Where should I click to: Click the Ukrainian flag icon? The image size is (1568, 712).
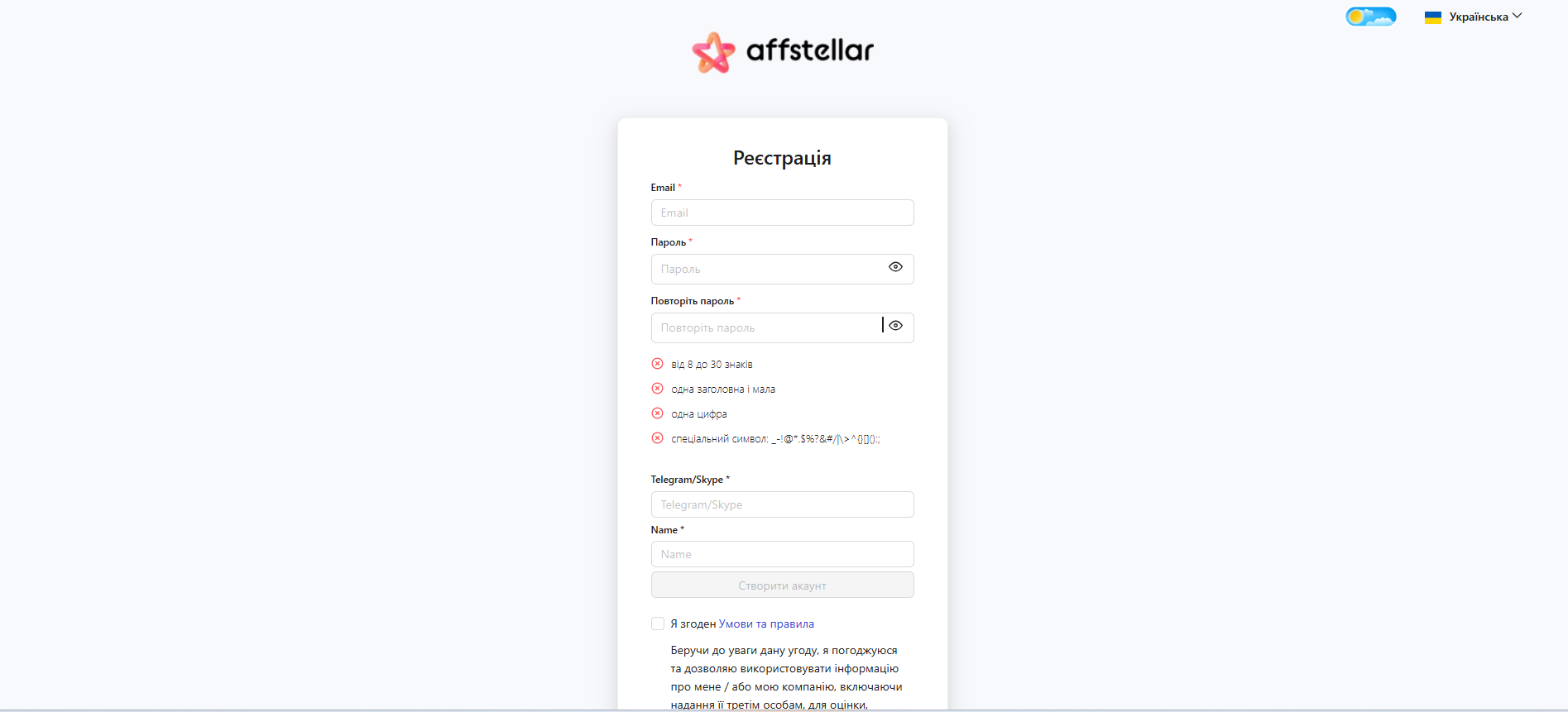coord(1433,17)
